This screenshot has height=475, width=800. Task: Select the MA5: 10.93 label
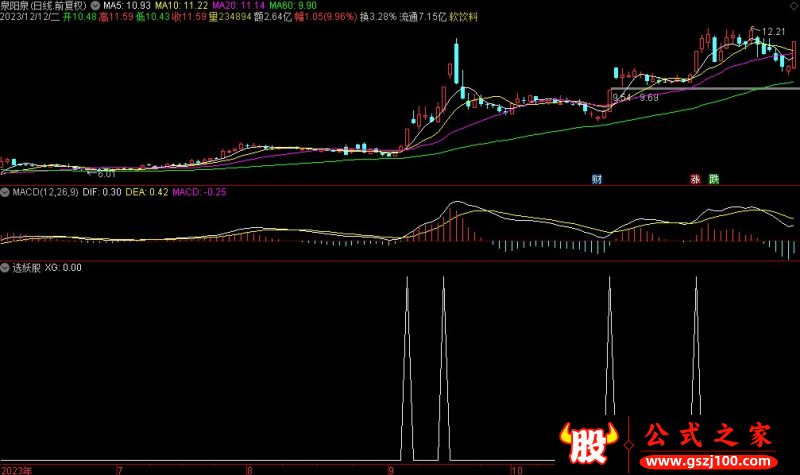(127, 6)
